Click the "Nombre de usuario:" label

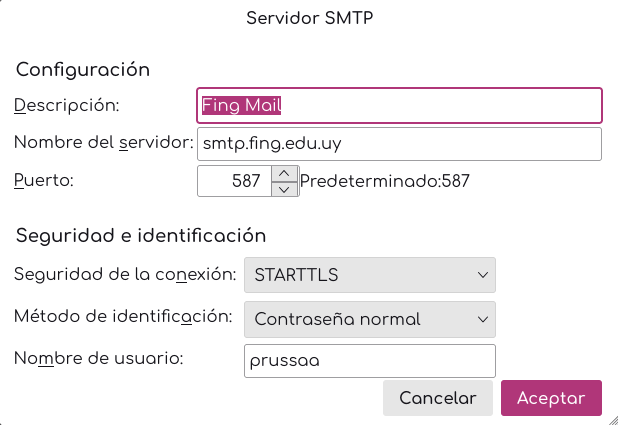coord(99,359)
